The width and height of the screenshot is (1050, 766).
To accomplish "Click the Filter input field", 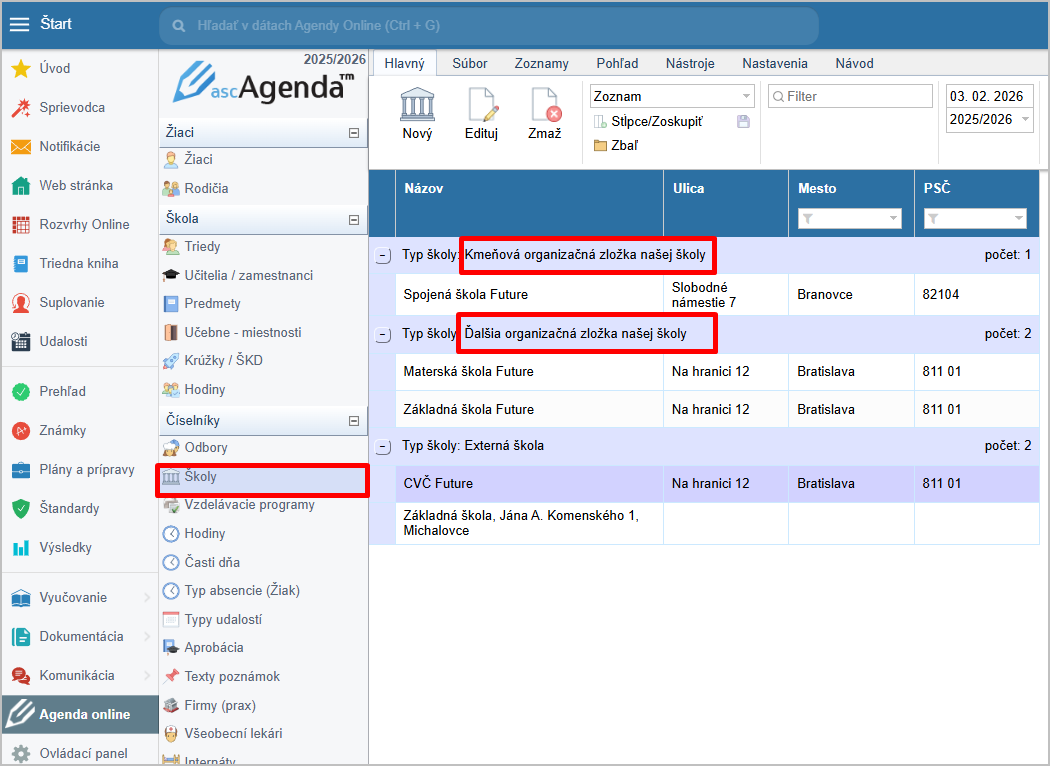I will coord(856,97).
